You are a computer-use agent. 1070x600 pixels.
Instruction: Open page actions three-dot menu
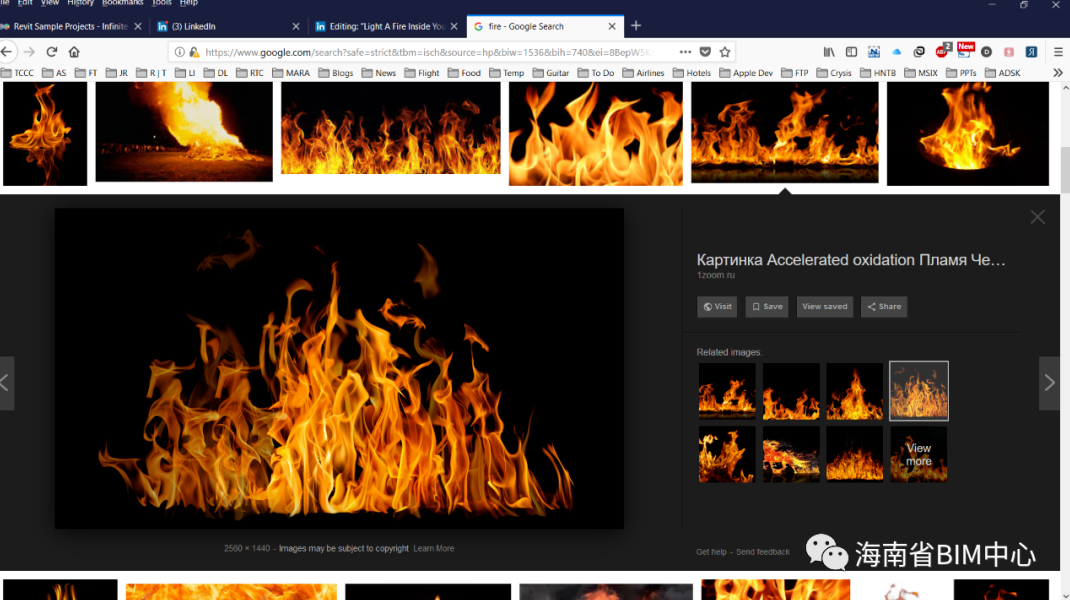[x=685, y=52]
